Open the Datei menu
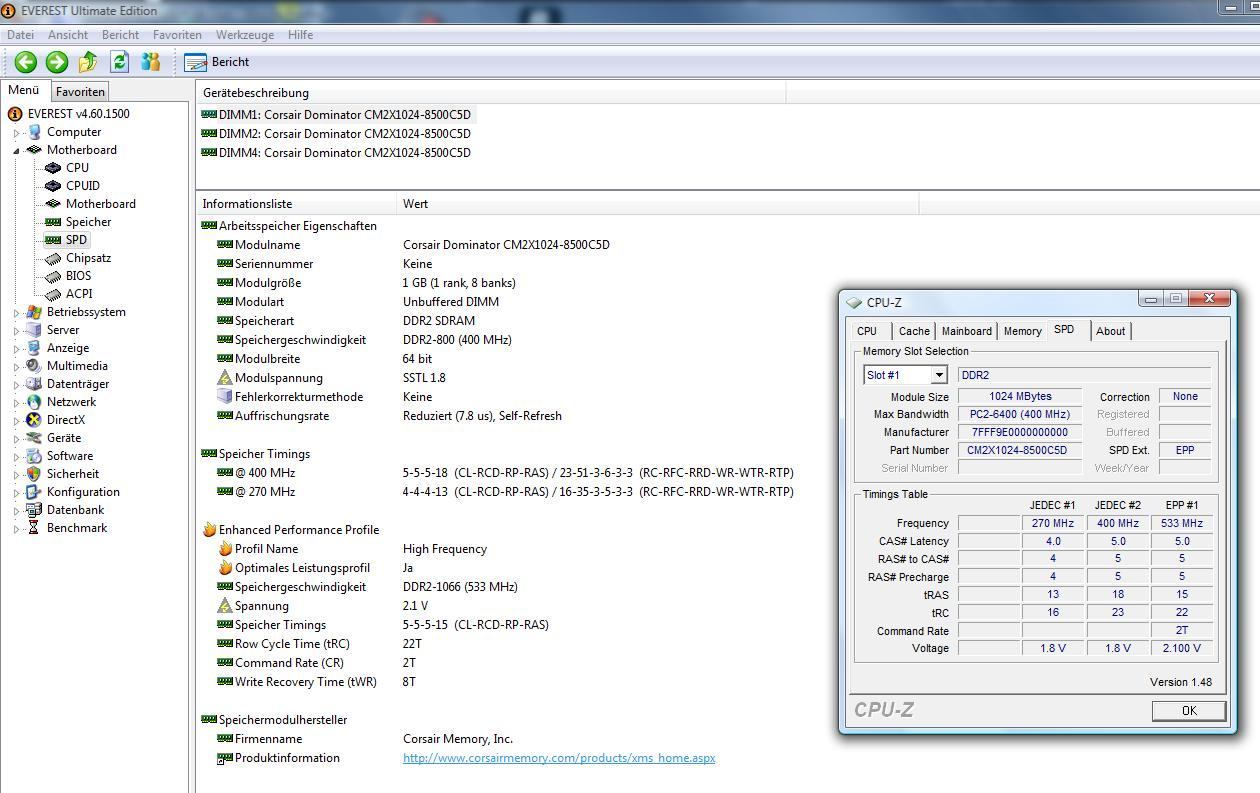 pyautogui.click(x=20, y=35)
